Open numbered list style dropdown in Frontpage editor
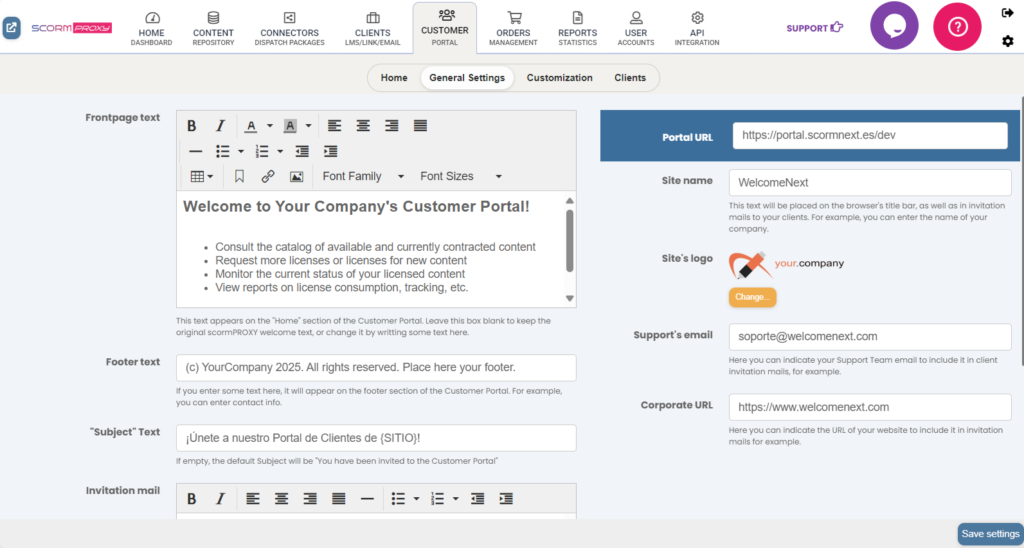 280,152
